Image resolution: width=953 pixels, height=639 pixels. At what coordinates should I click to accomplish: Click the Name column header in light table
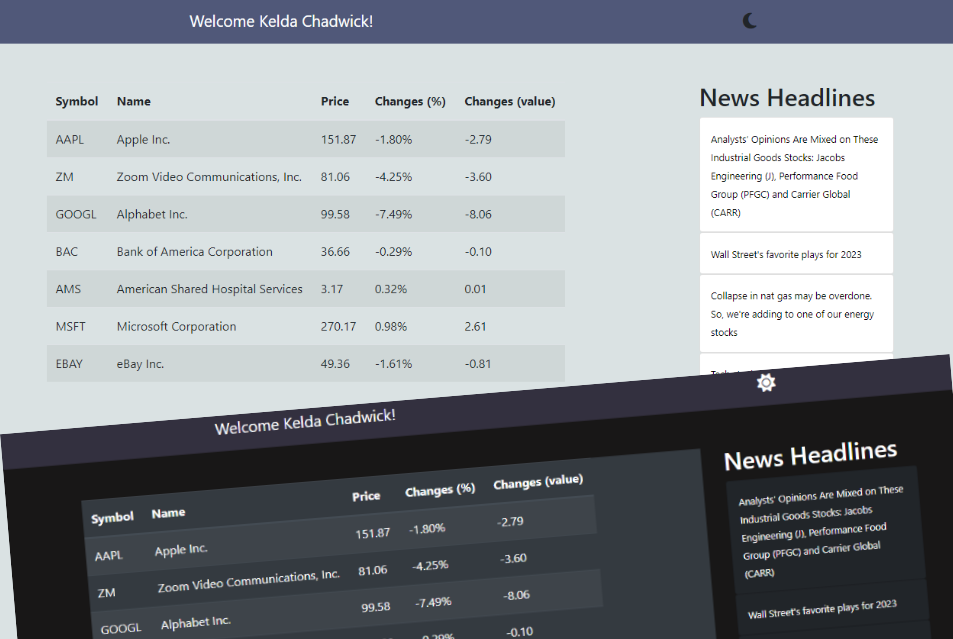[134, 102]
